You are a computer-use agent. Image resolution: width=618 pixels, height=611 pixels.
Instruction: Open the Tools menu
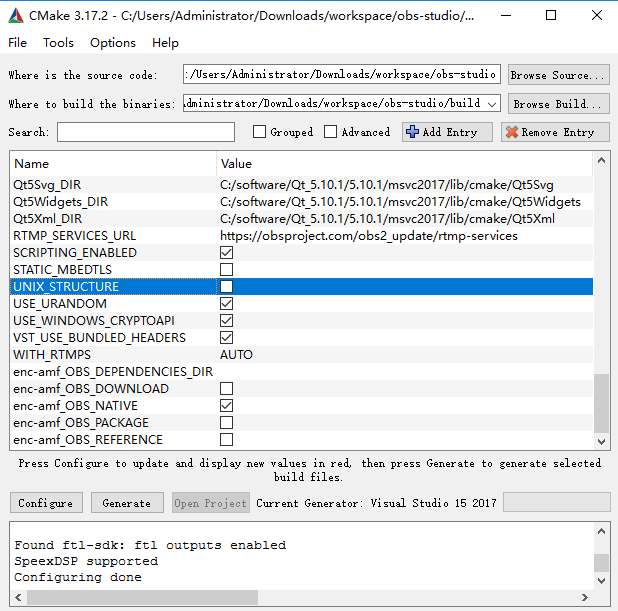pyautogui.click(x=58, y=43)
